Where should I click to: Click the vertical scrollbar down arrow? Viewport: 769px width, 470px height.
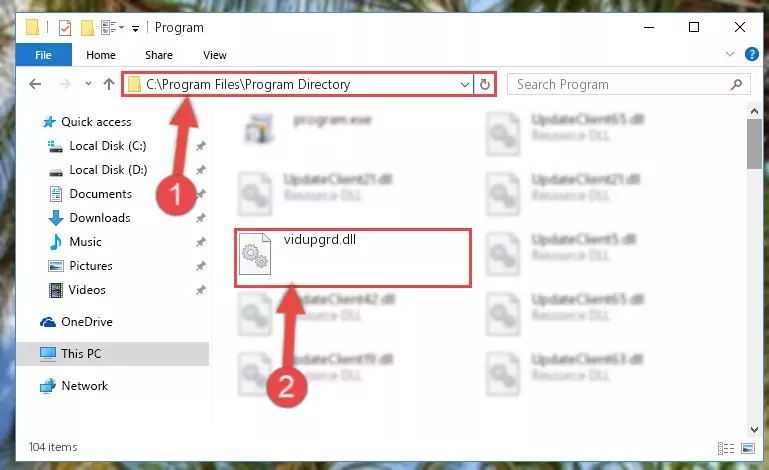coord(754,430)
